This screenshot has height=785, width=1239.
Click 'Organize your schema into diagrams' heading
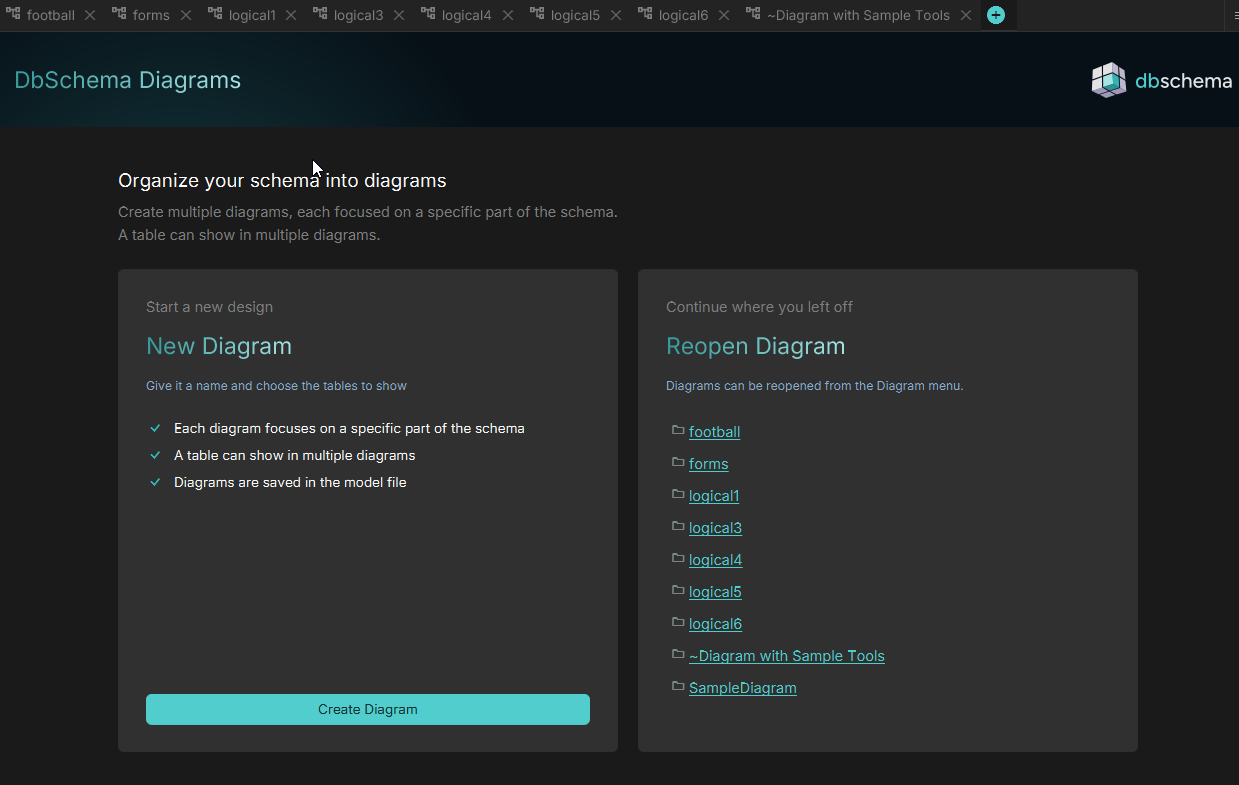click(282, 181)
